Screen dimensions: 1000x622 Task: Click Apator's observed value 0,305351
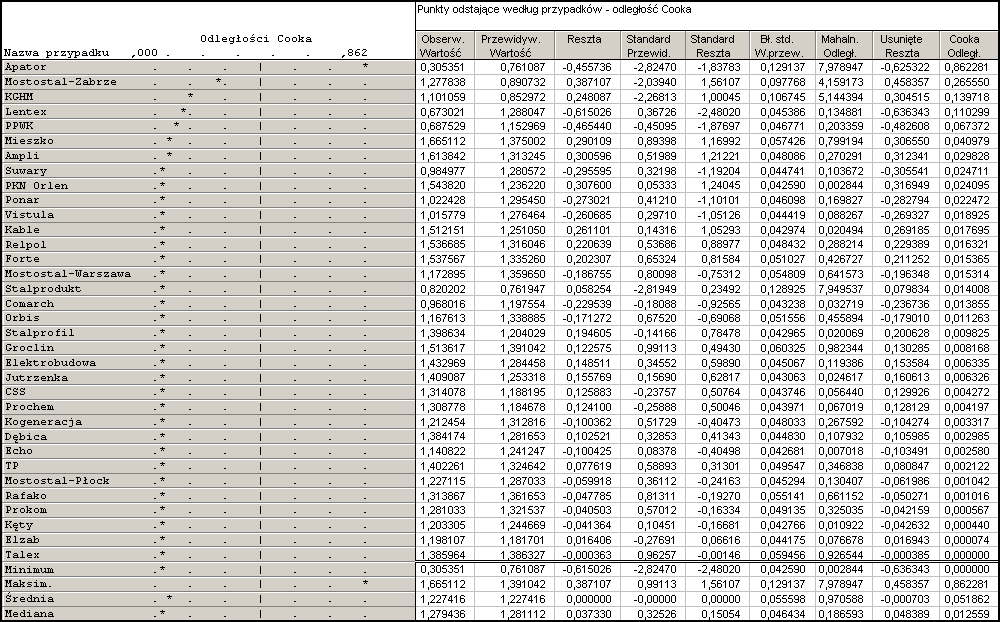coord(443,67)
